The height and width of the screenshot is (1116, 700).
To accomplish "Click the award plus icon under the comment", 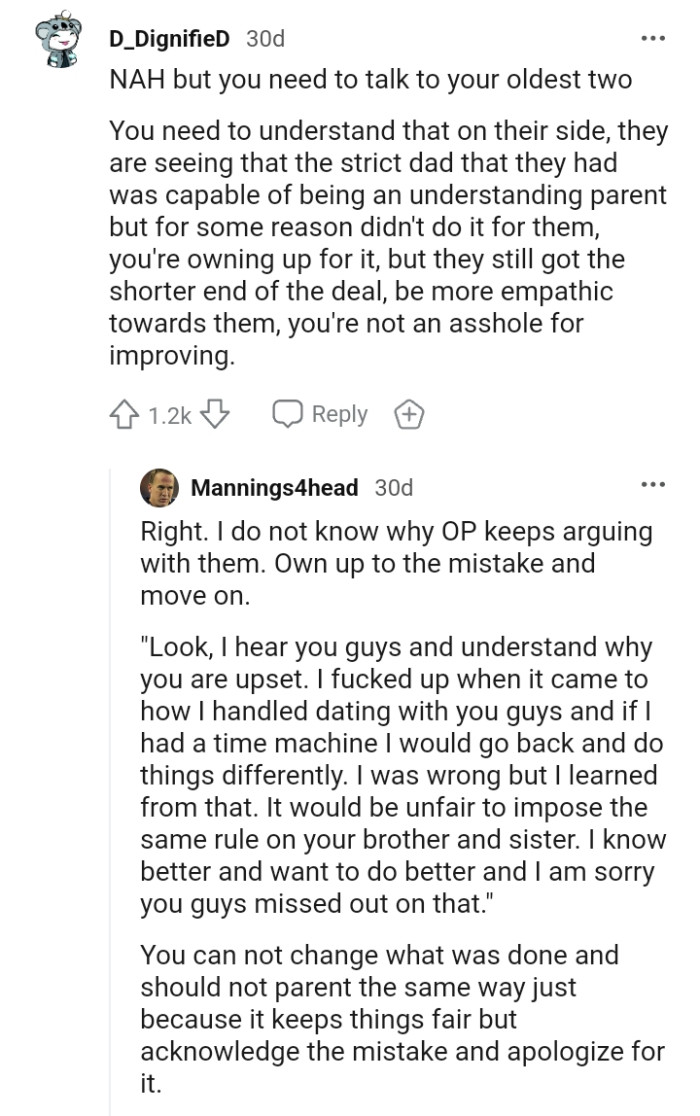I will [x=410, y=413].
